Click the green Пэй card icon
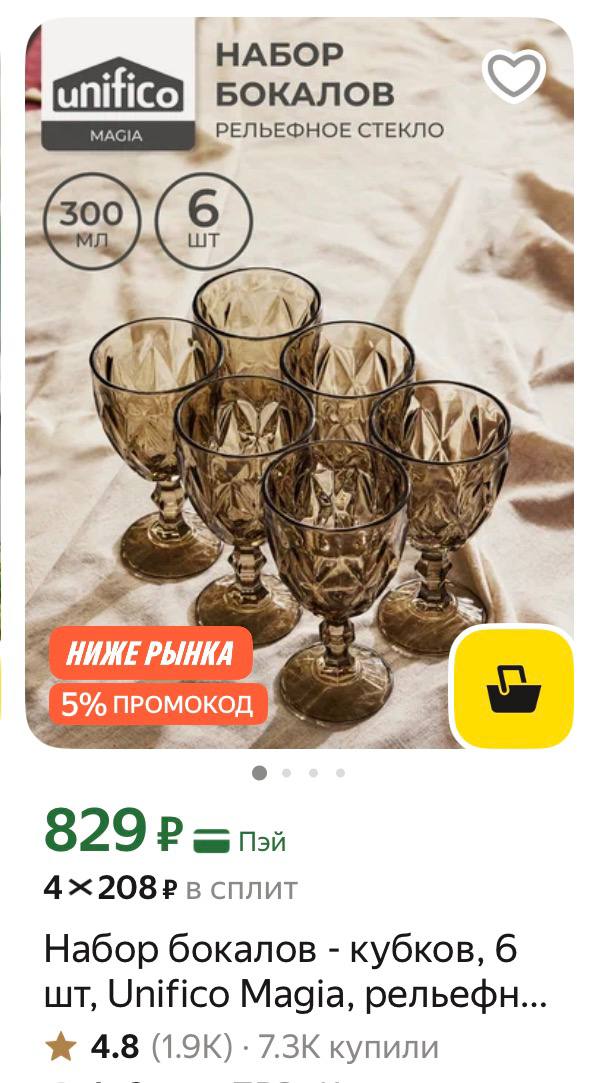The width and height of the screenshot is (598, 1083). [211, 842]
